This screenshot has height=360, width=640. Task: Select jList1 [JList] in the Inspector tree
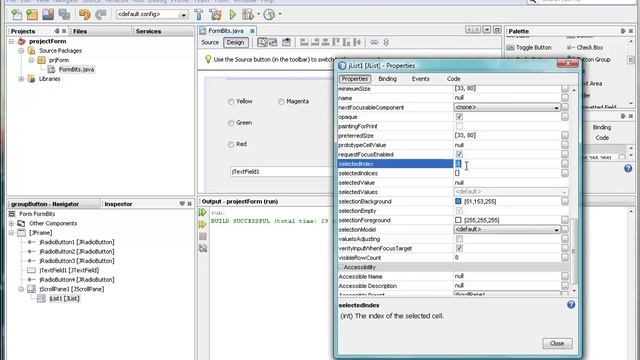[64, 298]
